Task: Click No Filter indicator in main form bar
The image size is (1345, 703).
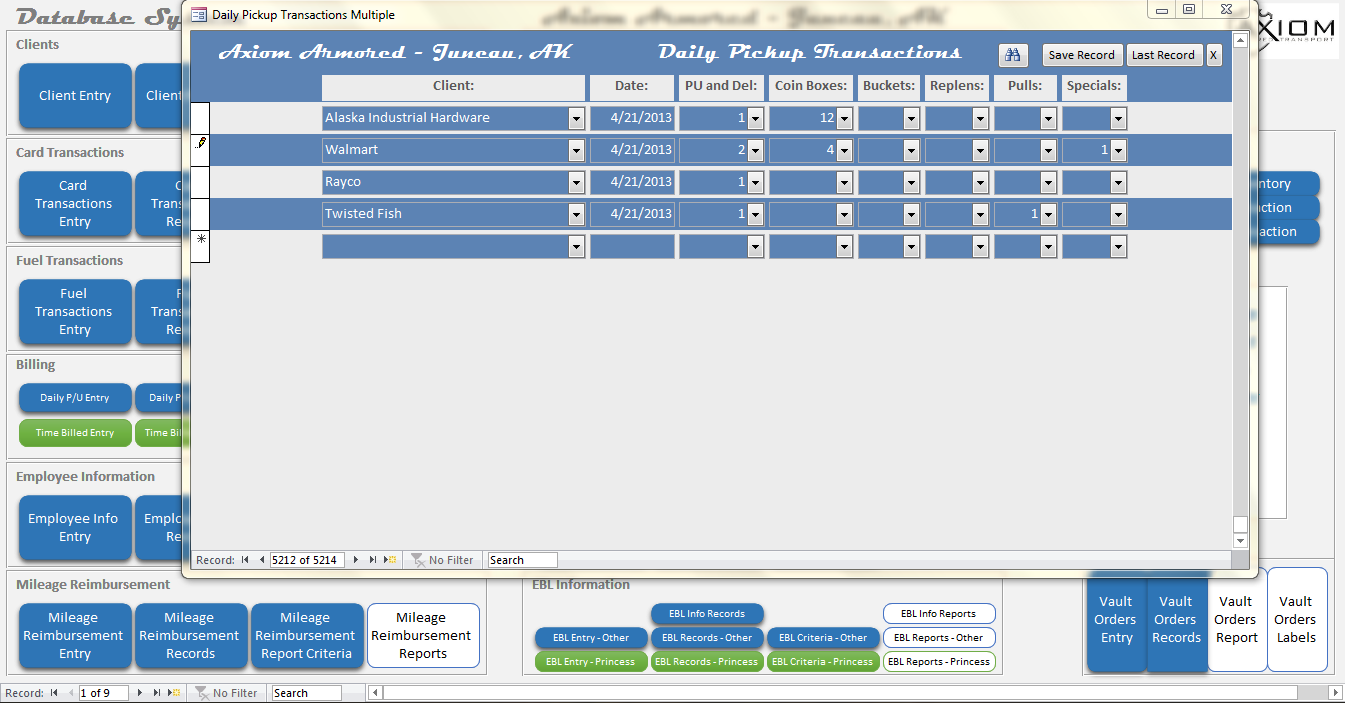Action: tap(226, 693)
